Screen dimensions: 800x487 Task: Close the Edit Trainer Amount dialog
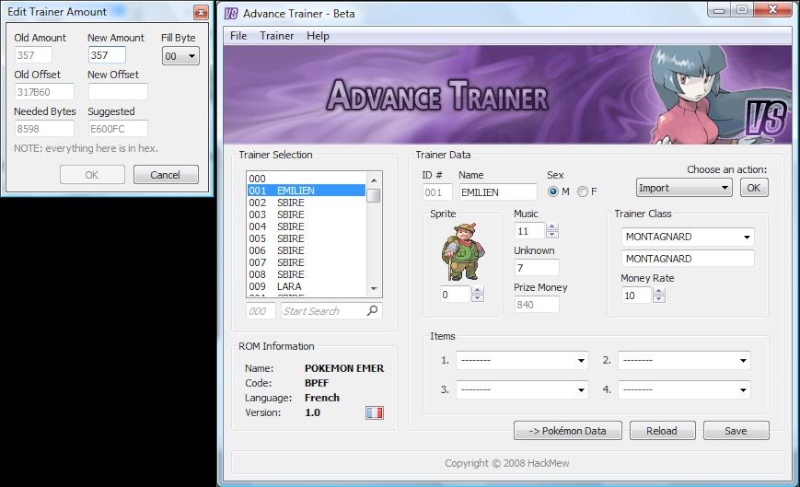(x=201, y=12)
